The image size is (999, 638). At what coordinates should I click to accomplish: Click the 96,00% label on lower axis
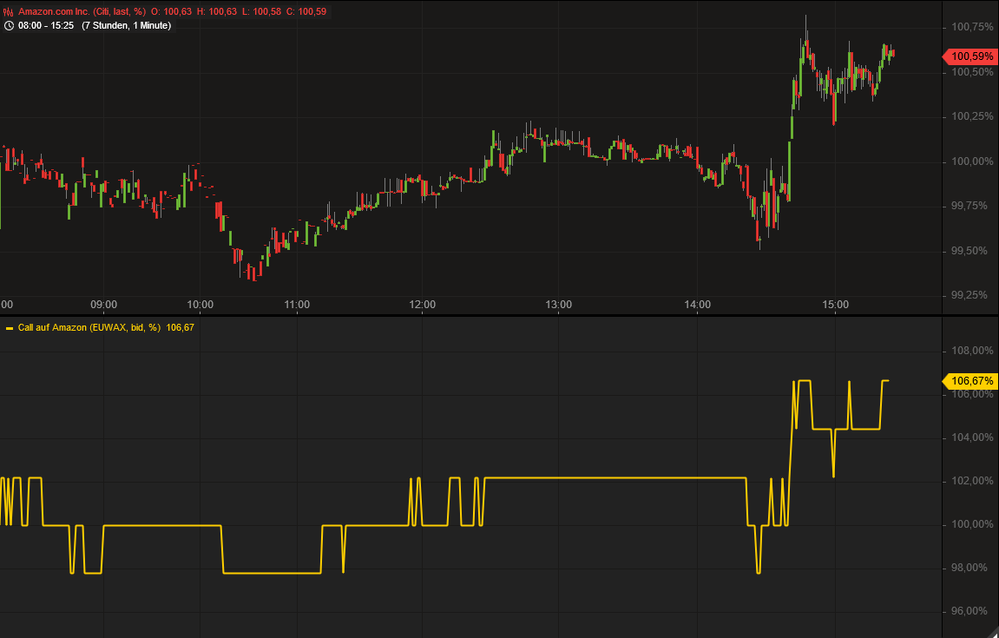tap(972, 612)
